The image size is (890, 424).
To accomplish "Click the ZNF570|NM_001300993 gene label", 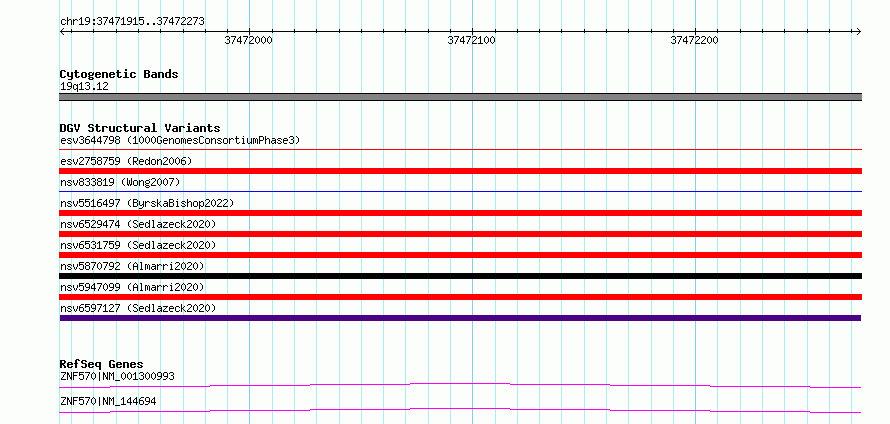I will 117,376.
